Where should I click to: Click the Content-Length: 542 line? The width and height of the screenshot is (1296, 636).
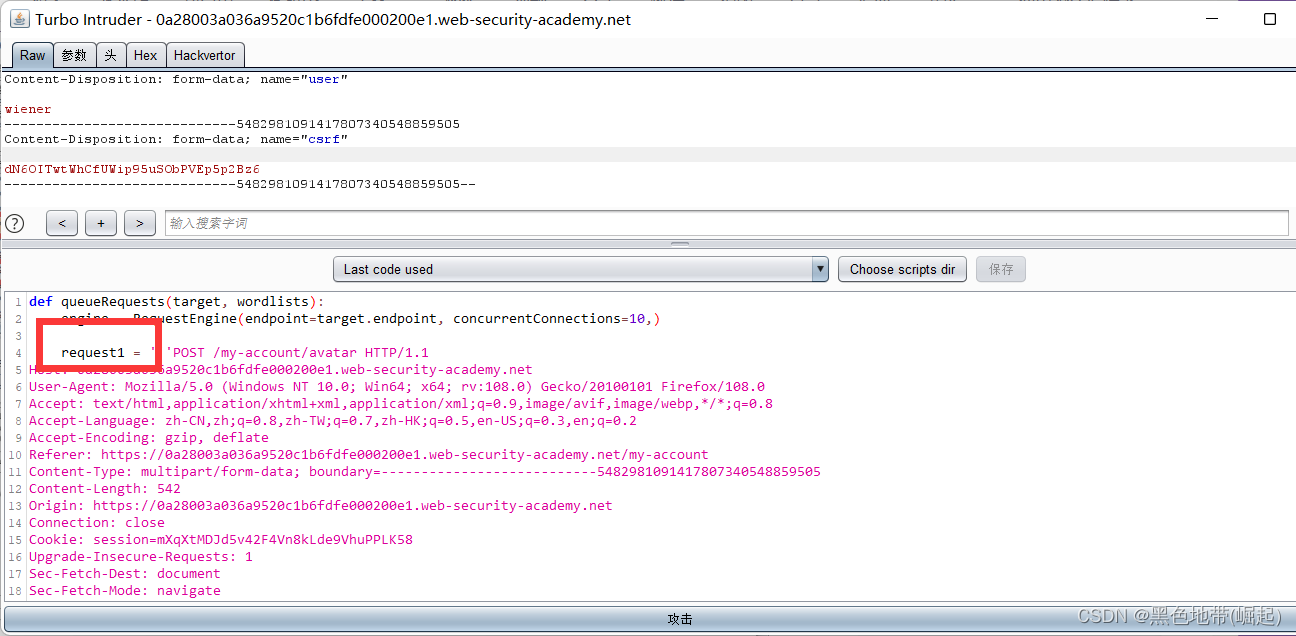(x=105, y=488)
